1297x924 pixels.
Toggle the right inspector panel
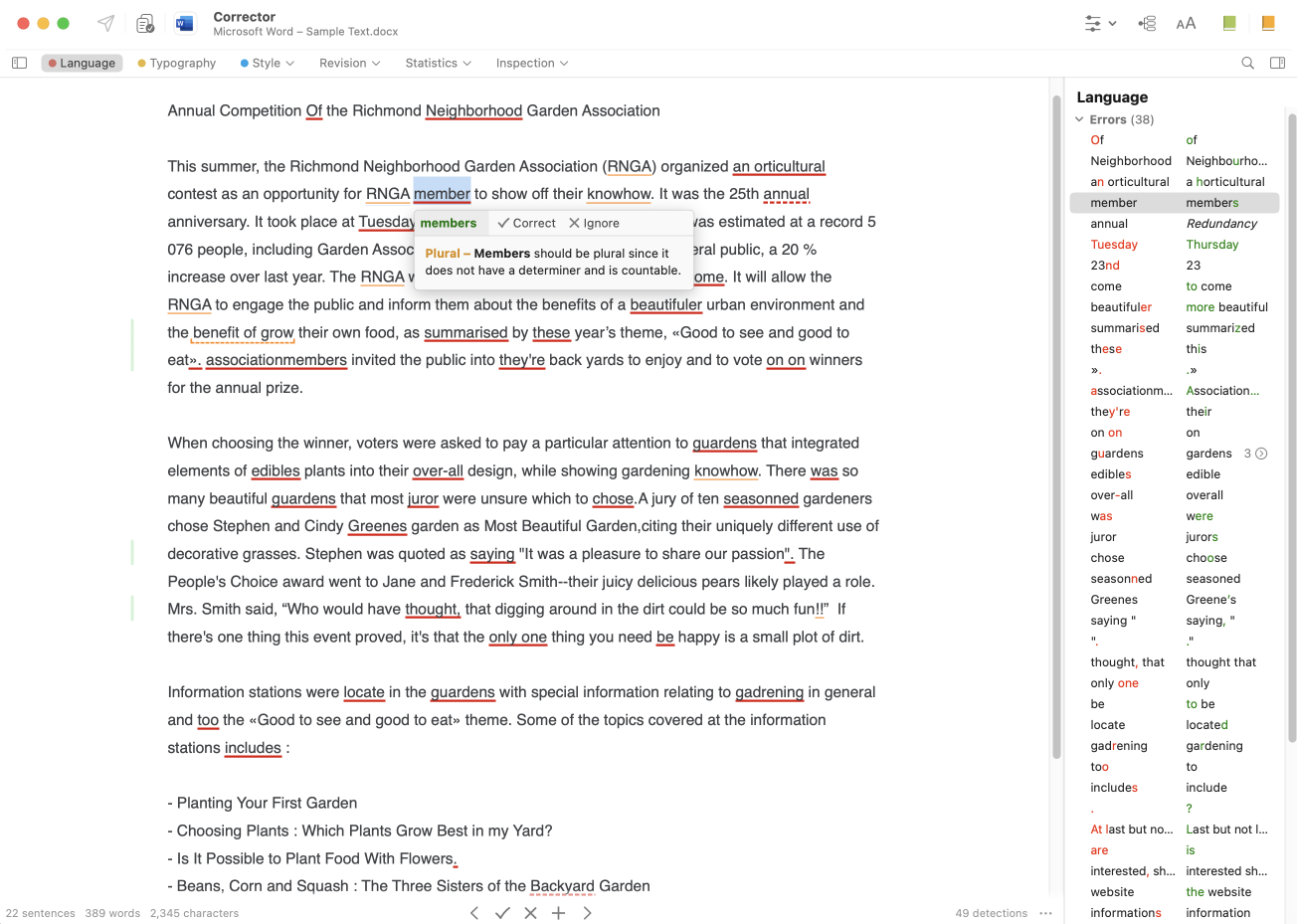click(x=1277, y=63)
